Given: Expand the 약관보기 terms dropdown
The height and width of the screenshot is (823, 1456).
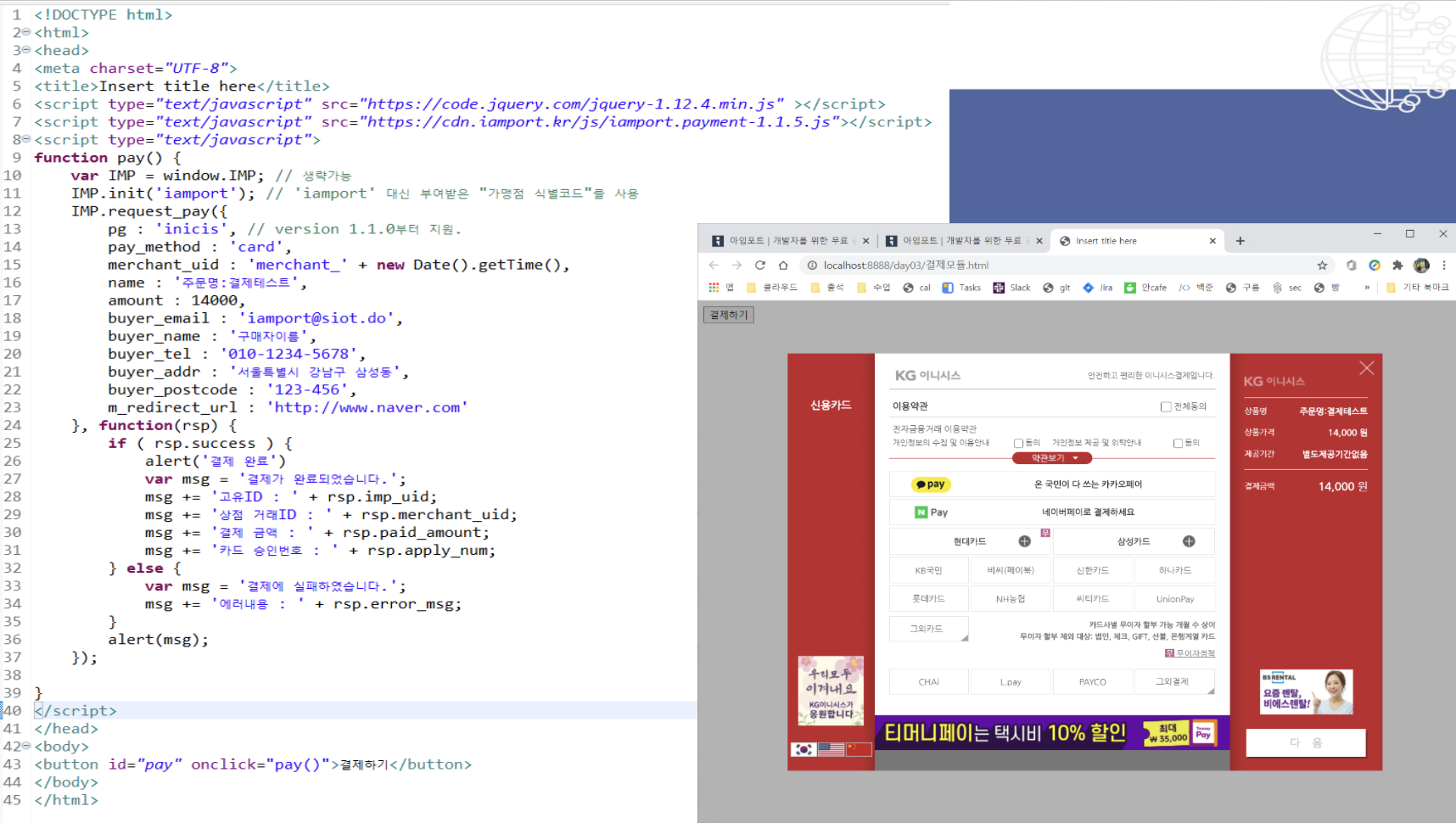Looking at the screenshot, I should tap(1052, 458).
